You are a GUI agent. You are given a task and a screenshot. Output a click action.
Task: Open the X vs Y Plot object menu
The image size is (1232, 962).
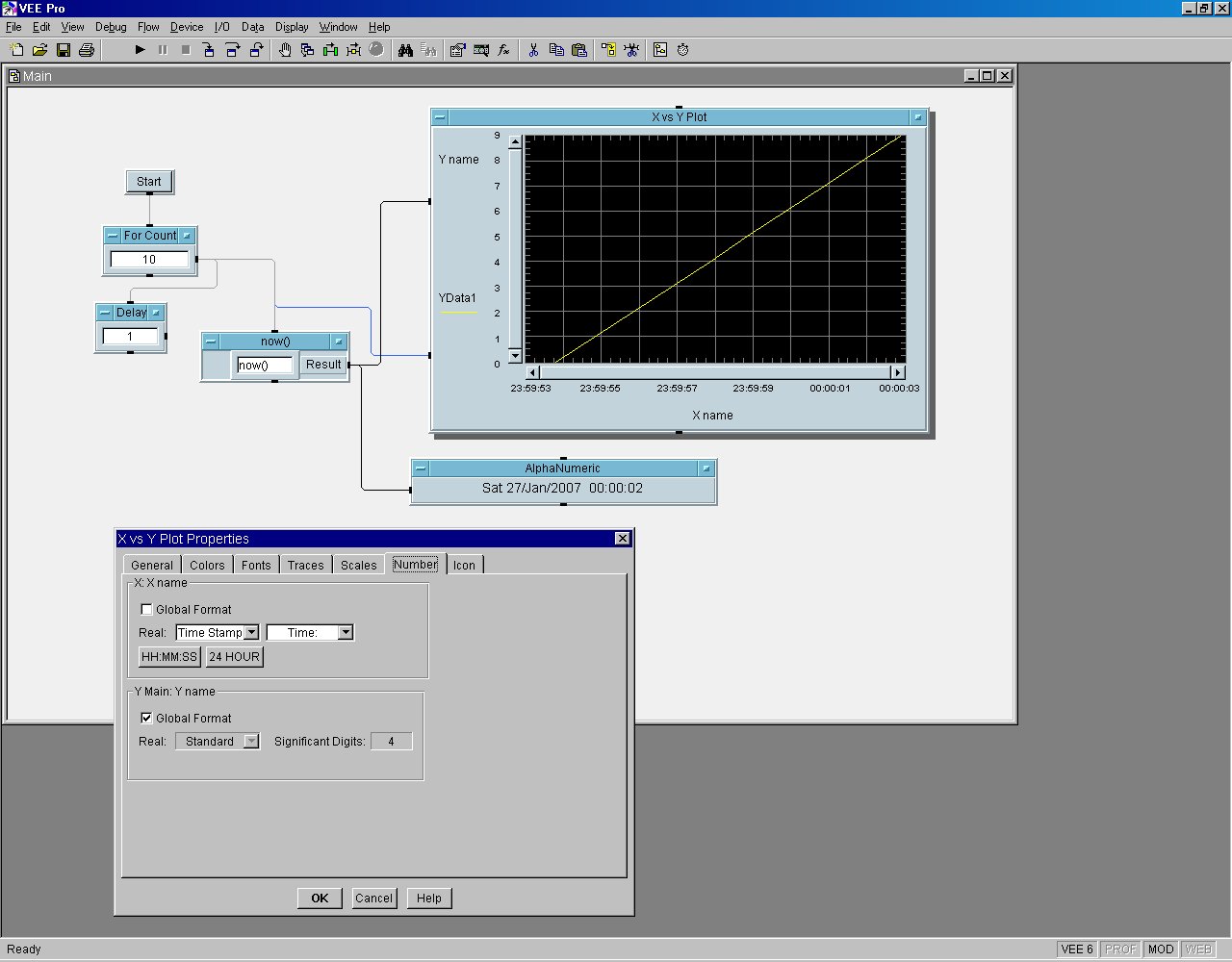440,117
